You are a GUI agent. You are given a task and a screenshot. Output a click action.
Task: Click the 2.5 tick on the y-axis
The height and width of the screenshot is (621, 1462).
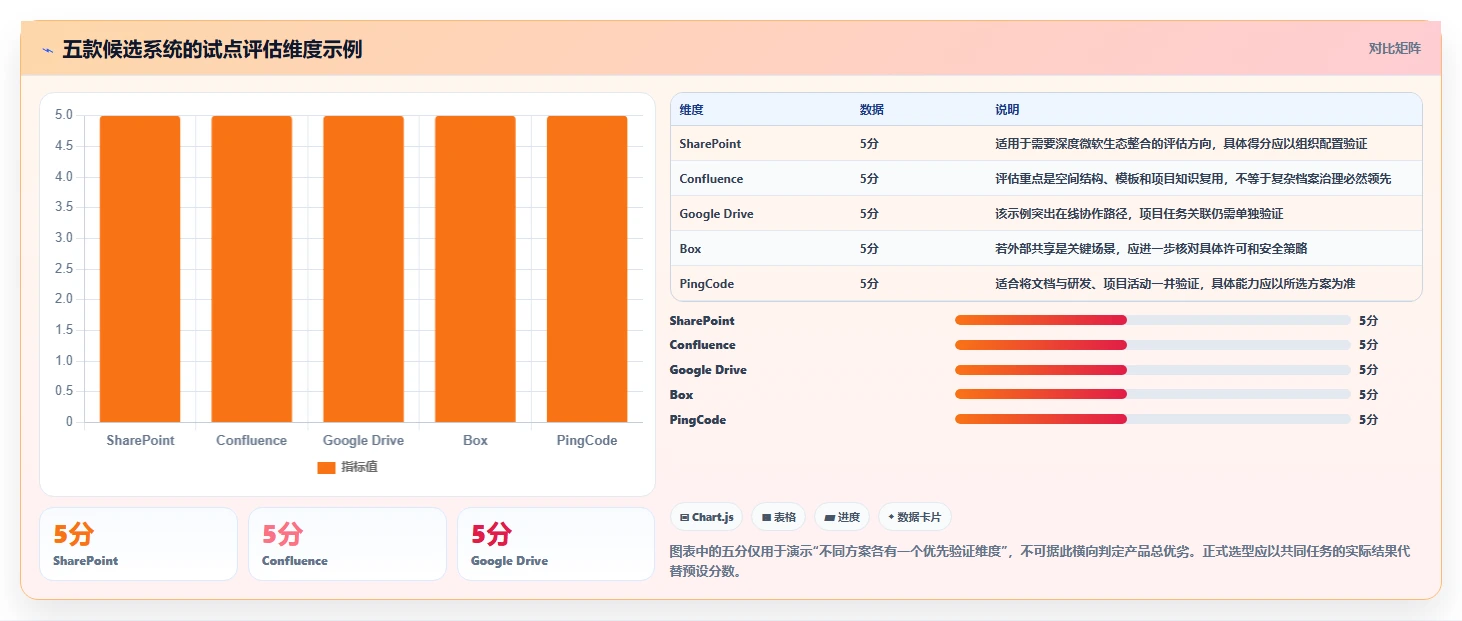(64, 269)
